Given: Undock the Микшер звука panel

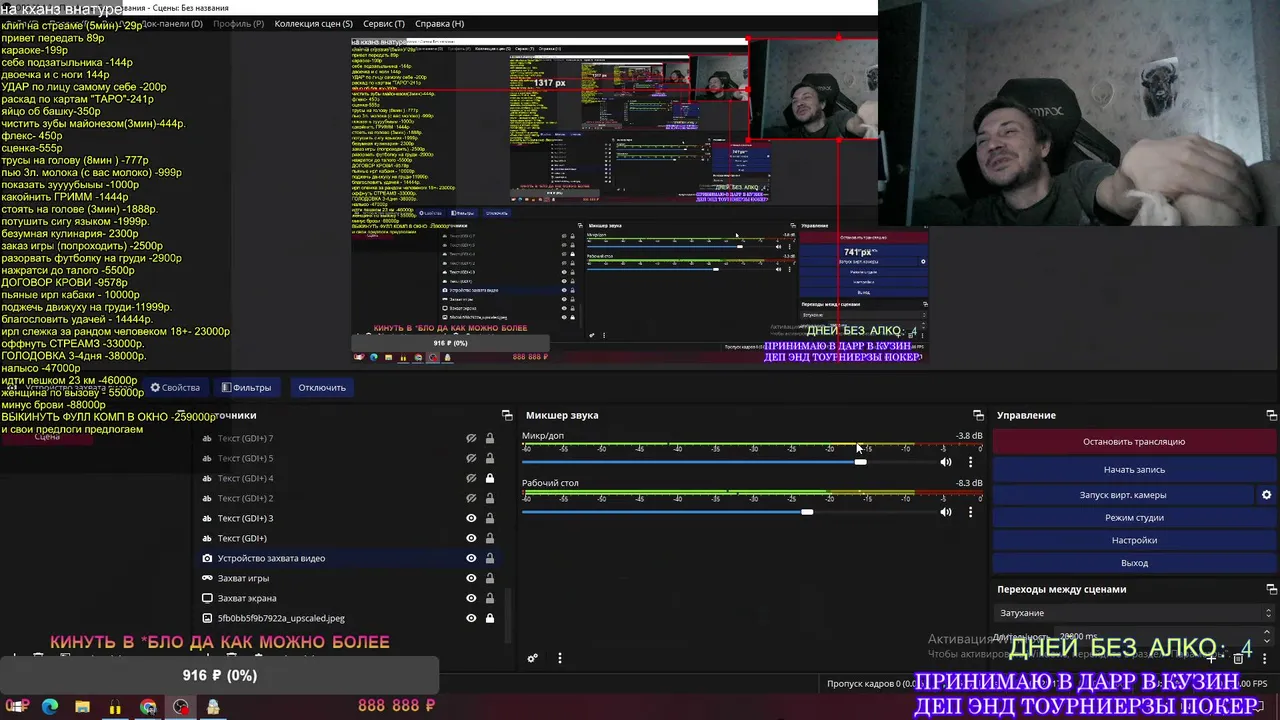Looking at the screenshot, I should tap(978, 415).
